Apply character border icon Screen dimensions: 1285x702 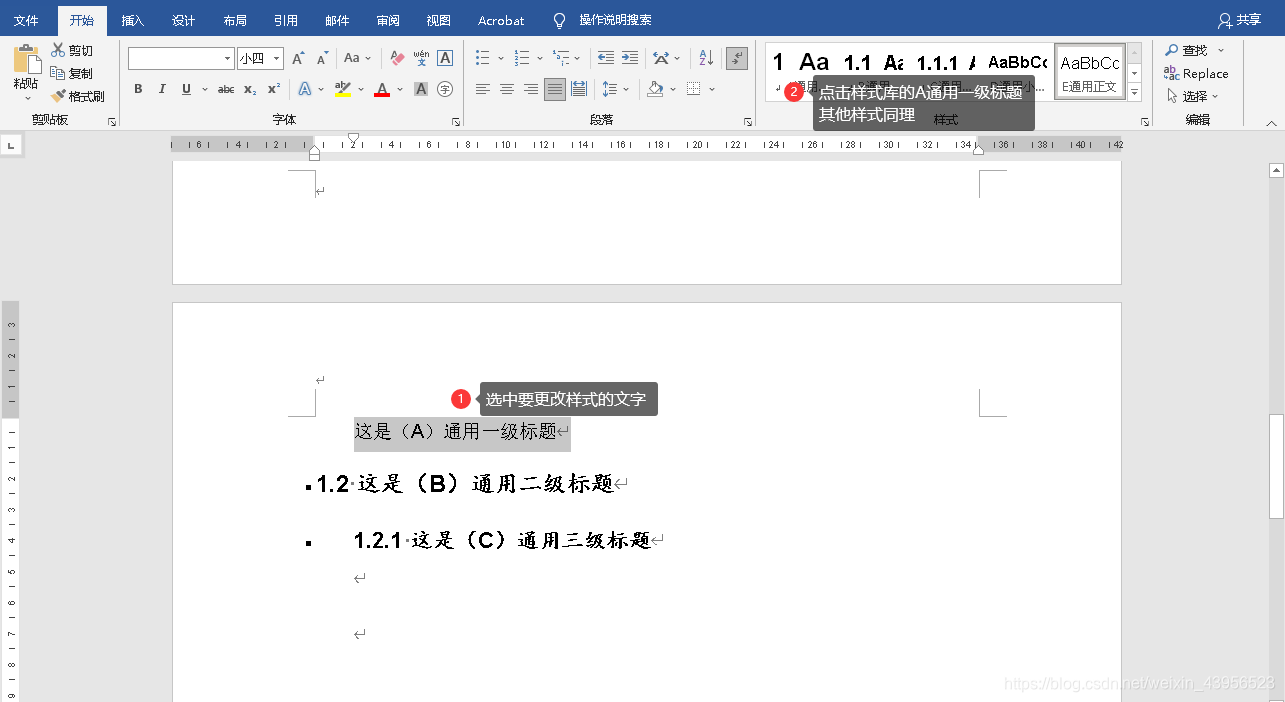445,58
